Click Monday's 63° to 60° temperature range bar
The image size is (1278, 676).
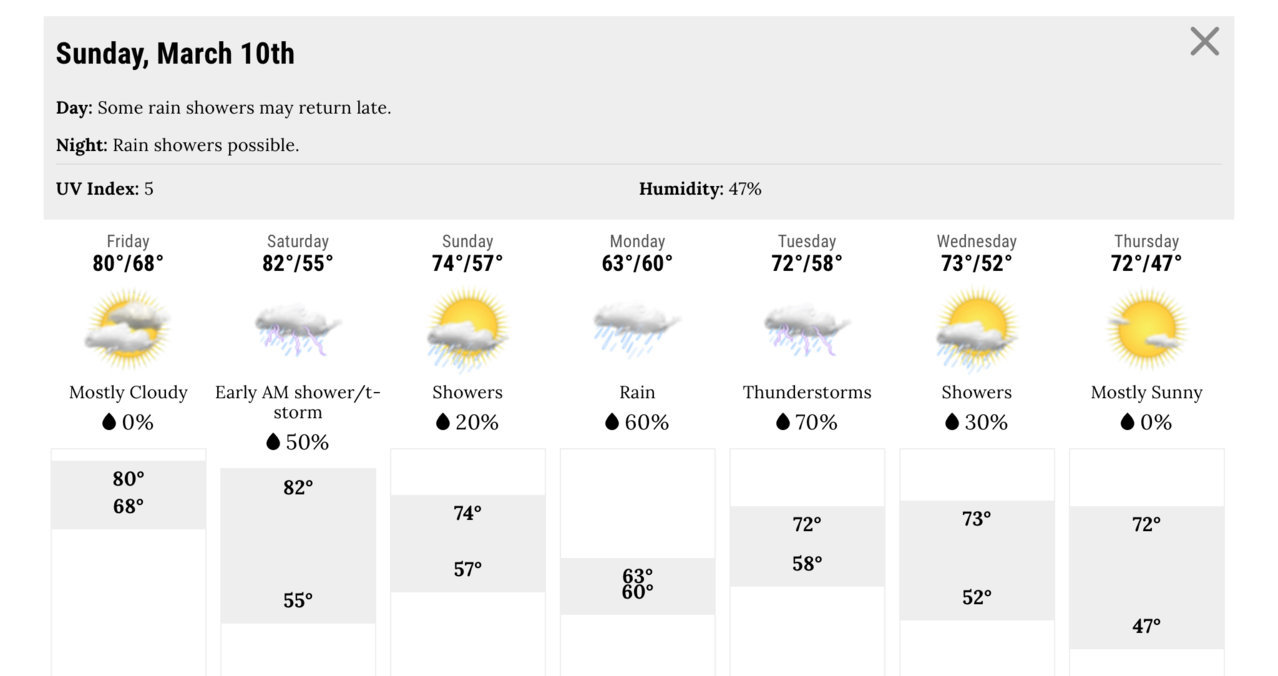click(x=637, y=586)
